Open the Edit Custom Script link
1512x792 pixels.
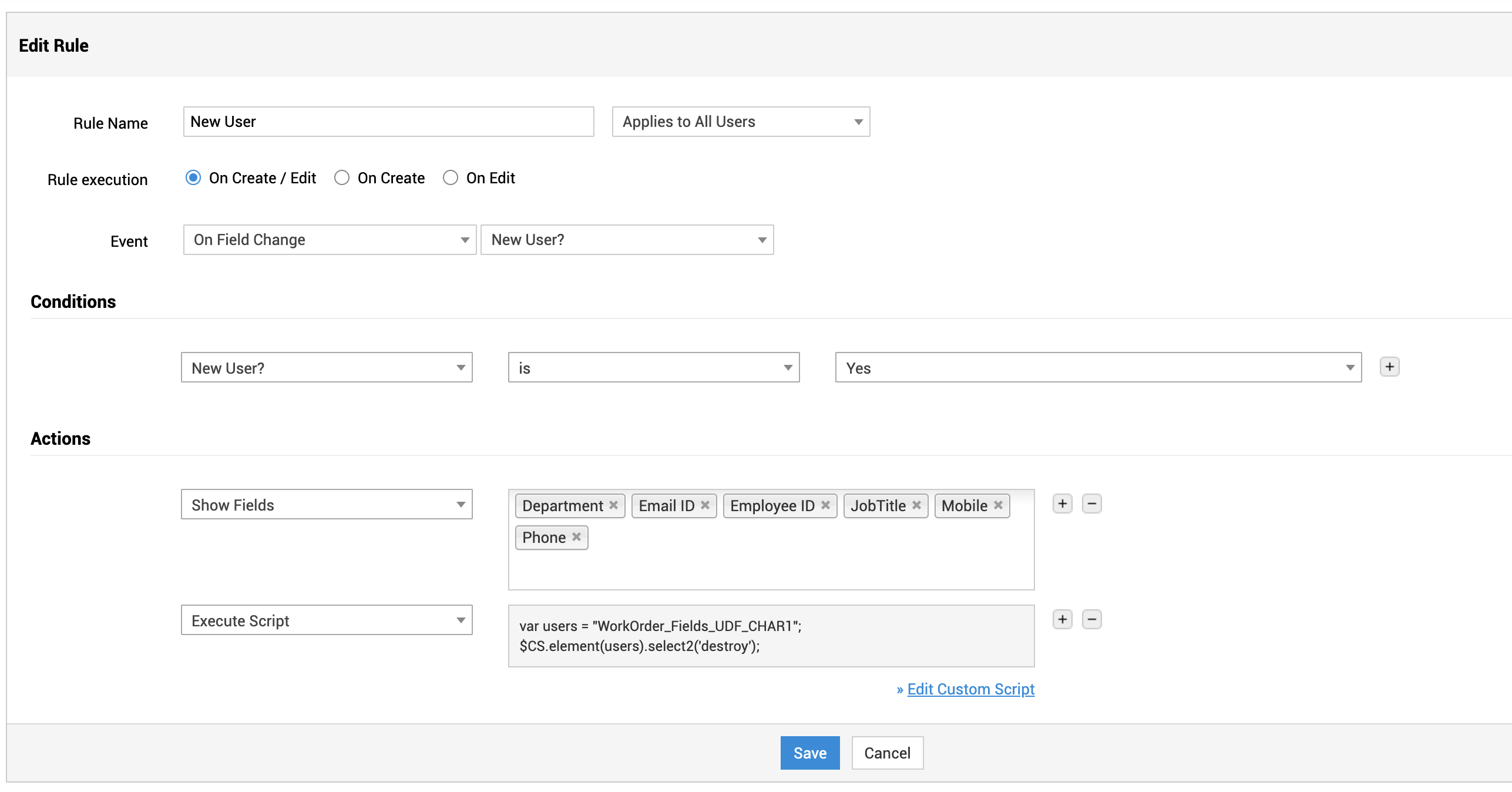pyautogui.click(x=970, y=689)
